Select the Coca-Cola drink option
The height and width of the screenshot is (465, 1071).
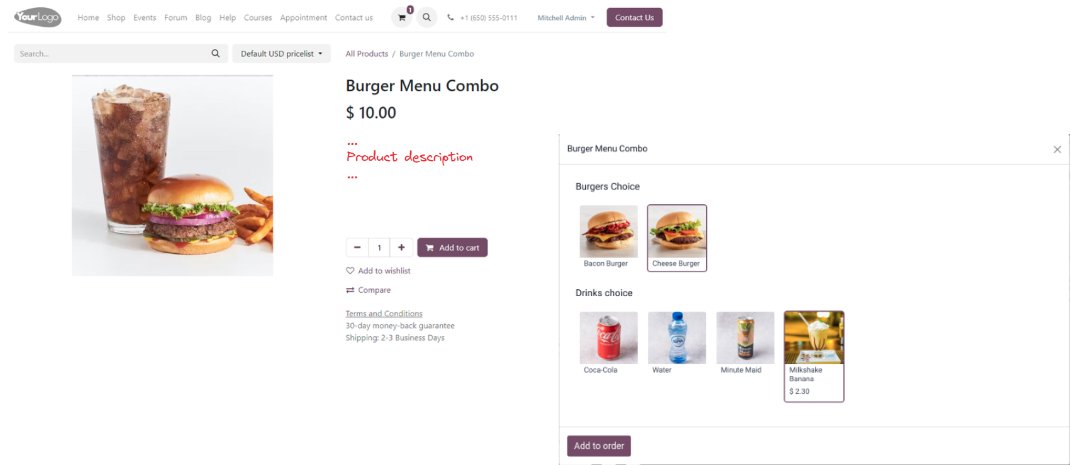click(x=608, y=344)
